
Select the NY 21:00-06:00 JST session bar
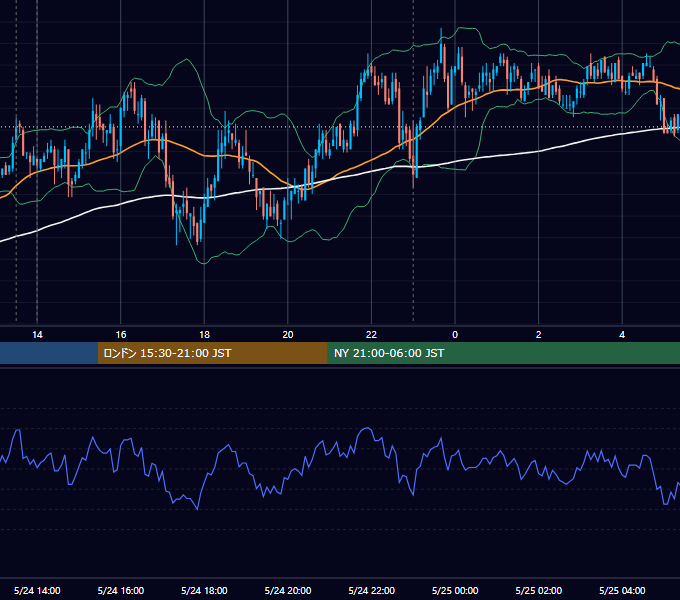(x=503, y=353)
